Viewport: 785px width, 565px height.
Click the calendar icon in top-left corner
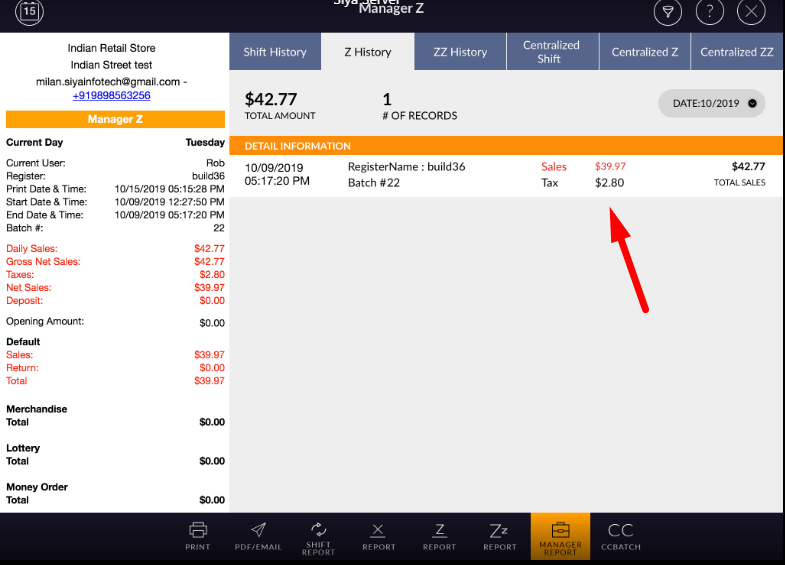[30, 12]
